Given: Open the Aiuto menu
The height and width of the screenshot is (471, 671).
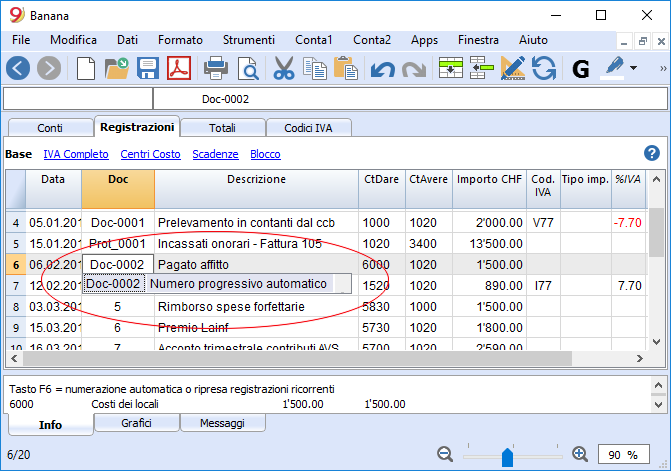Looking at the screenshot, I should (533, 40).
